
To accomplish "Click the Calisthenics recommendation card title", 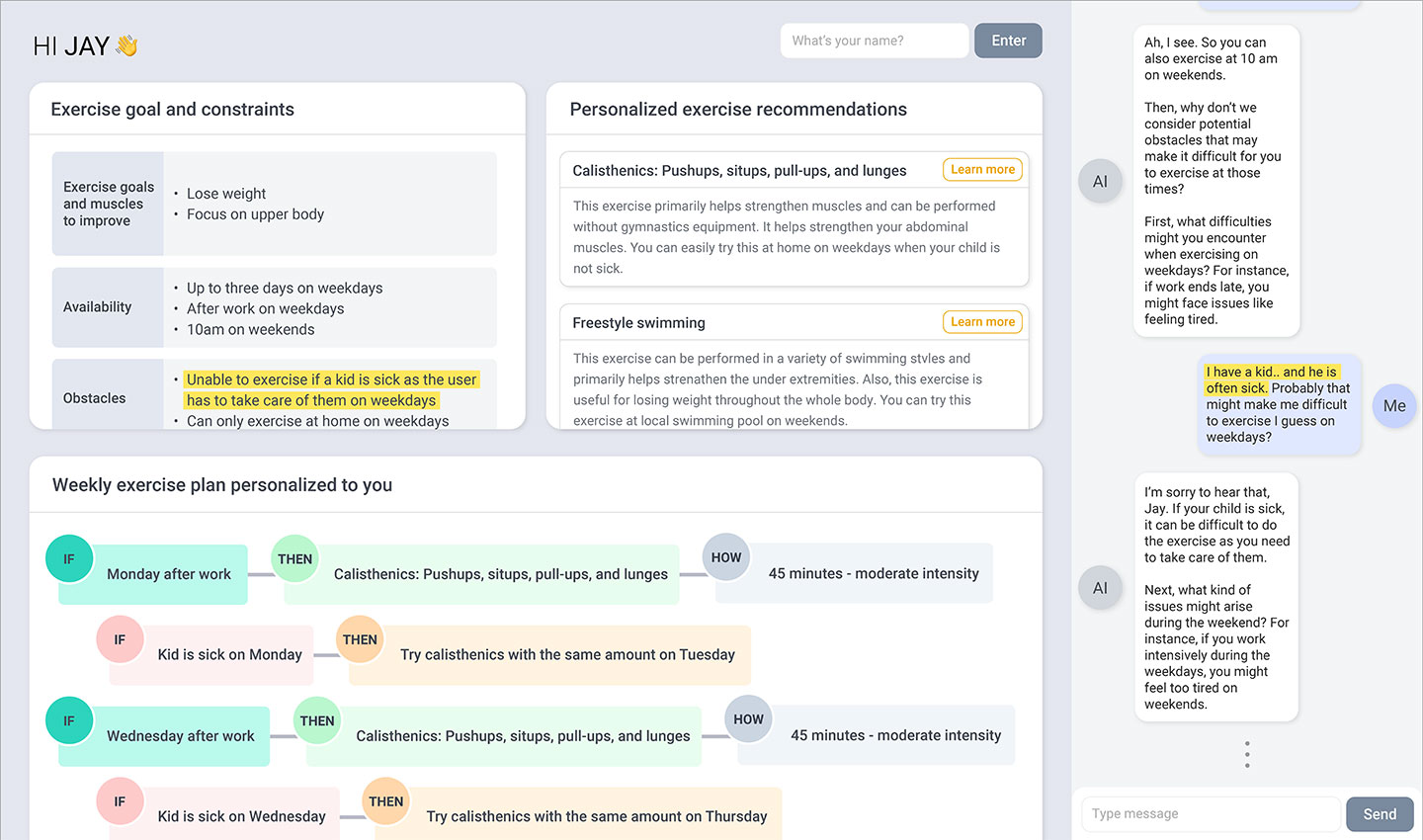I will pos(739,171).
